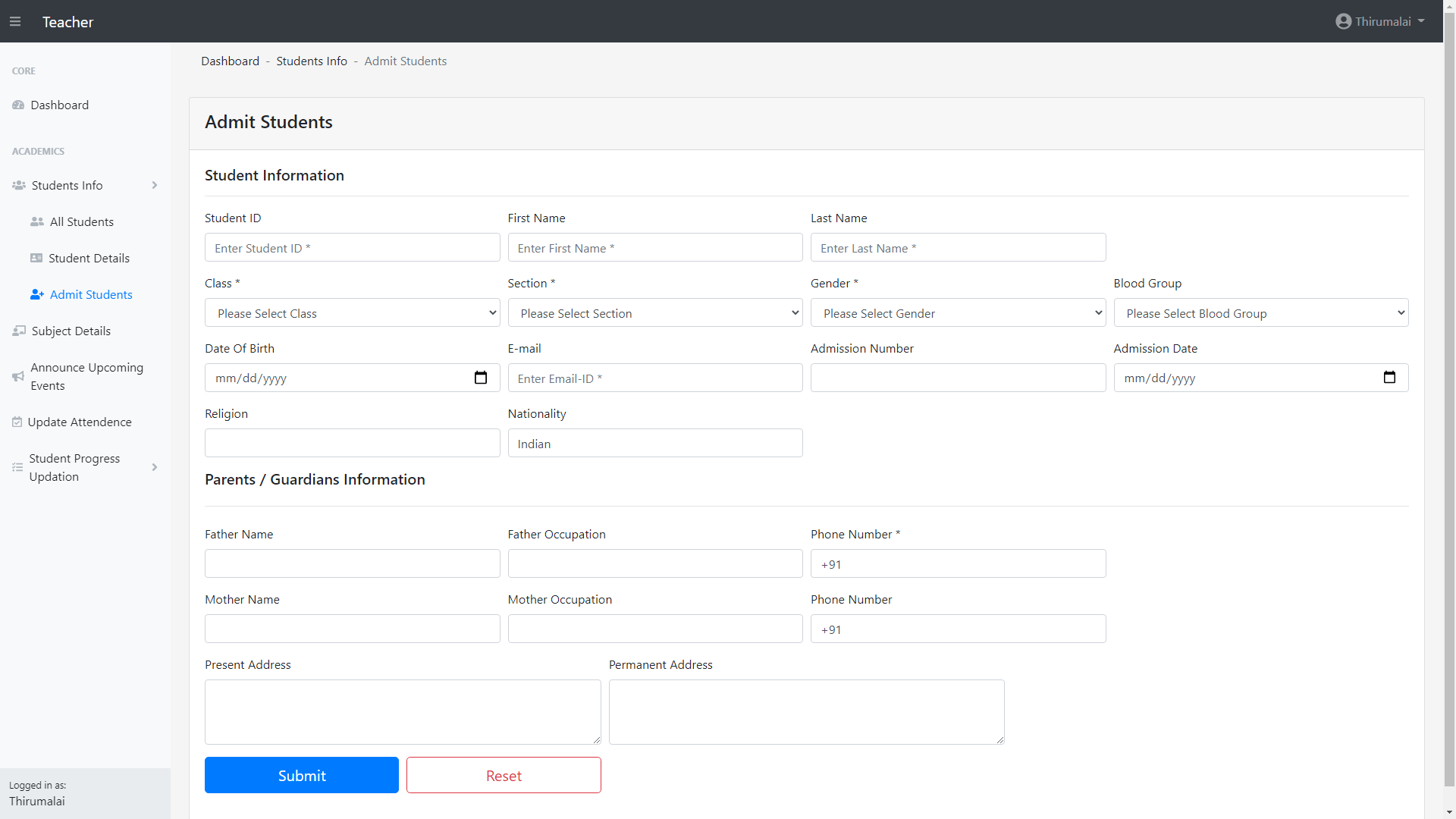Image resolution: width=1456 pixels, height=819 pixels.
Task: Click the Update Attendence calendar-check icon
Action: coord(17,422)
